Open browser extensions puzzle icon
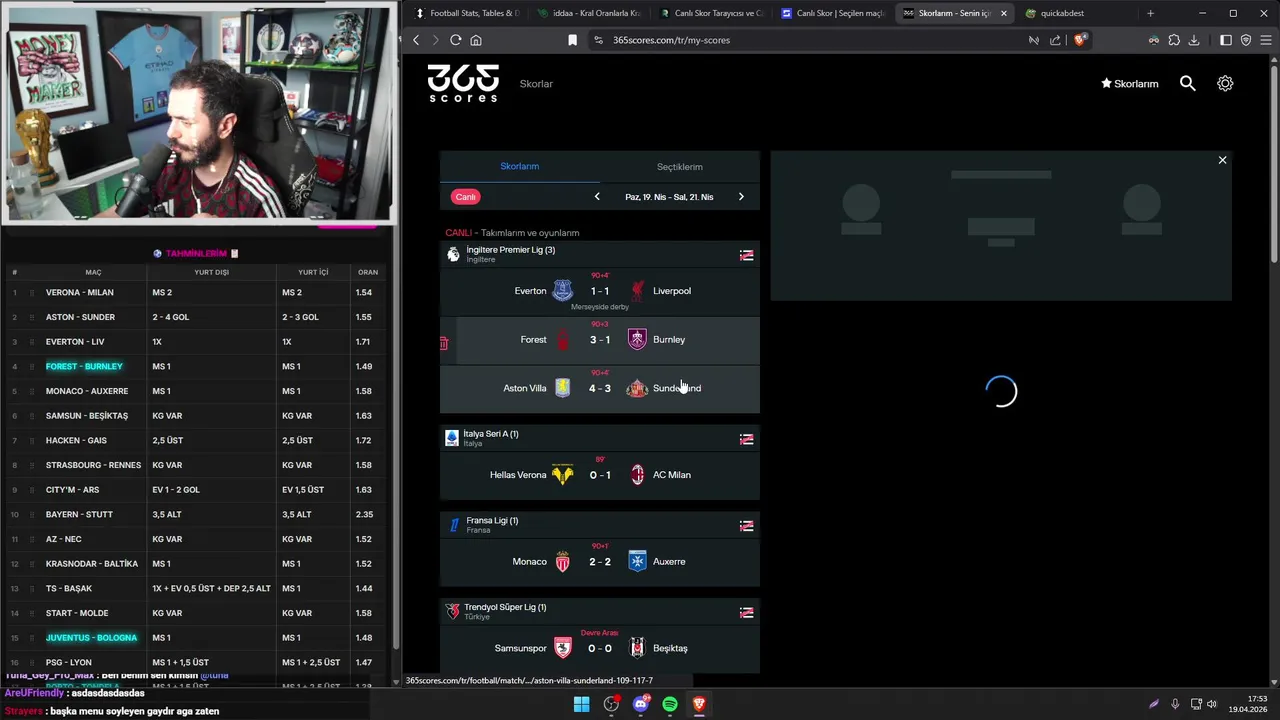 [x=1174, y=40]
